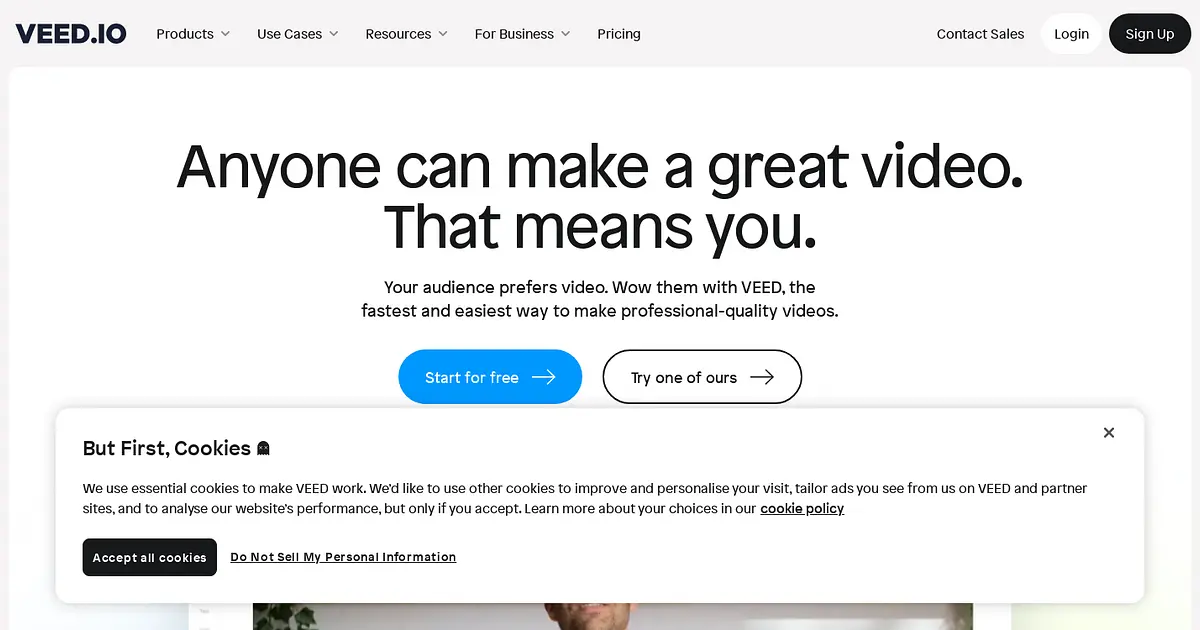Expand the Products dropdown chevron
Viewport: 1200px width, 630px height.
point(225,34)
